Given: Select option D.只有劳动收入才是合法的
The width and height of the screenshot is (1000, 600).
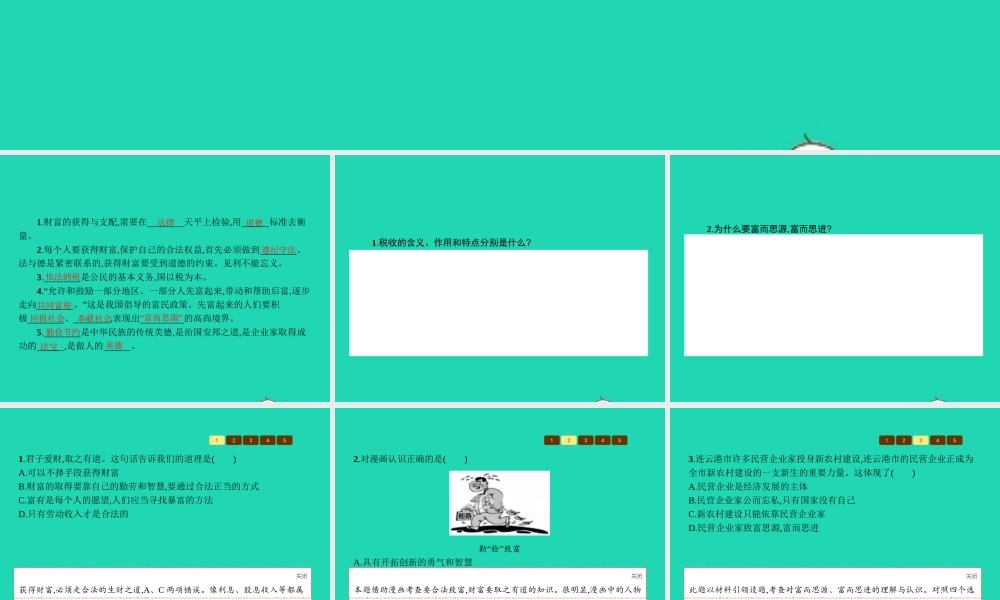Looking at the screenshot, I should (x=73, y=514).
